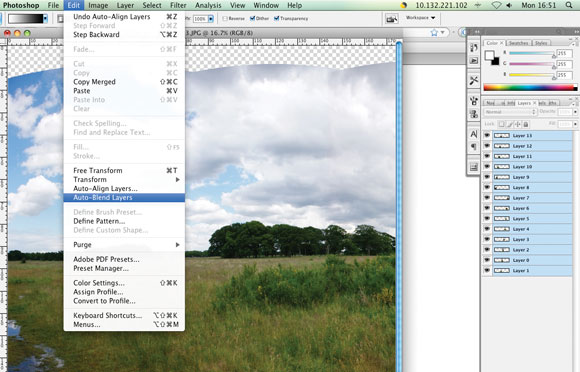Open the Workspace dropdown
The width and height of the screenshot is (580, 372).
[x=421, y=17]
